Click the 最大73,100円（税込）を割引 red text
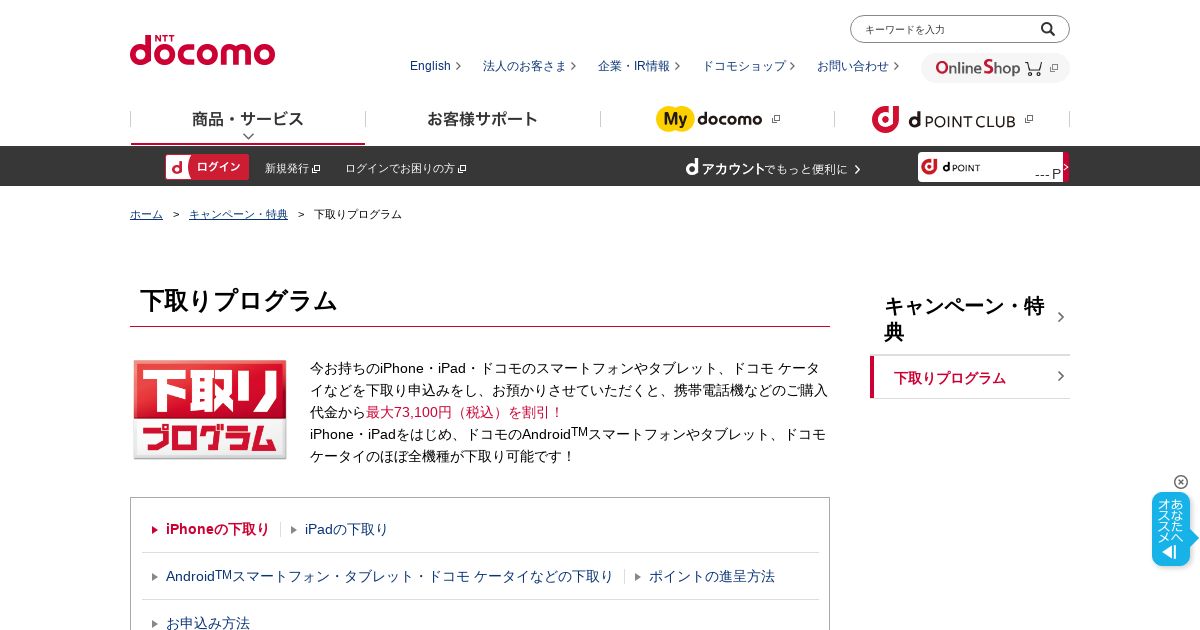The height and width of the screenshot is (630, 1200). [x=465, y=412]
